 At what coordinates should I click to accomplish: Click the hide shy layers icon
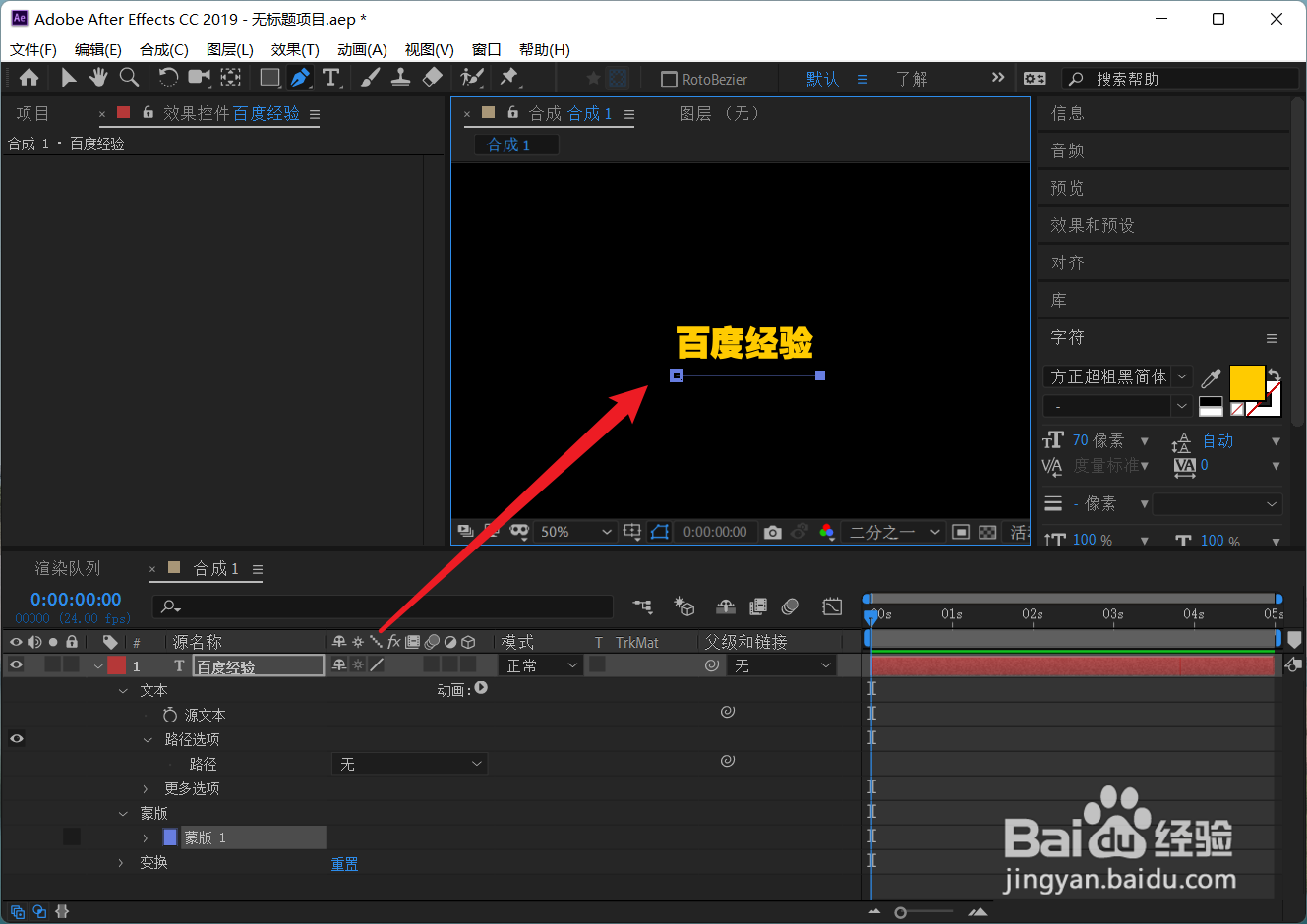point(726,606)
